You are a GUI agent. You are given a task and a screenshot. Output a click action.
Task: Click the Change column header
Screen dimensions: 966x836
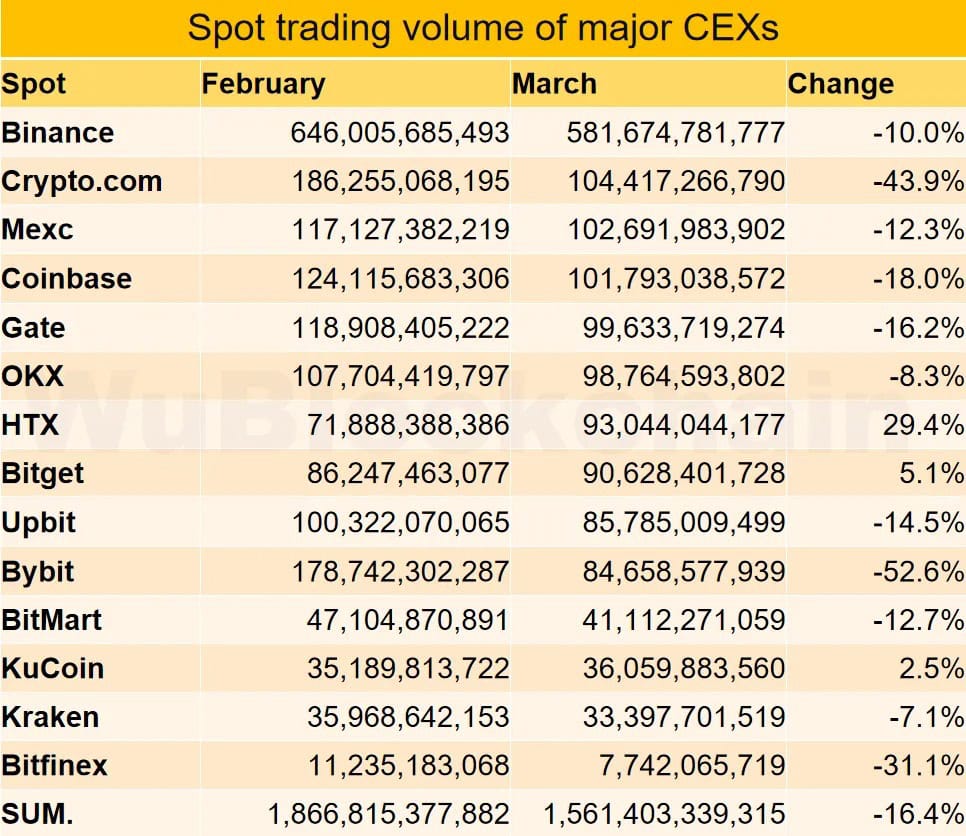coord(840,84)
